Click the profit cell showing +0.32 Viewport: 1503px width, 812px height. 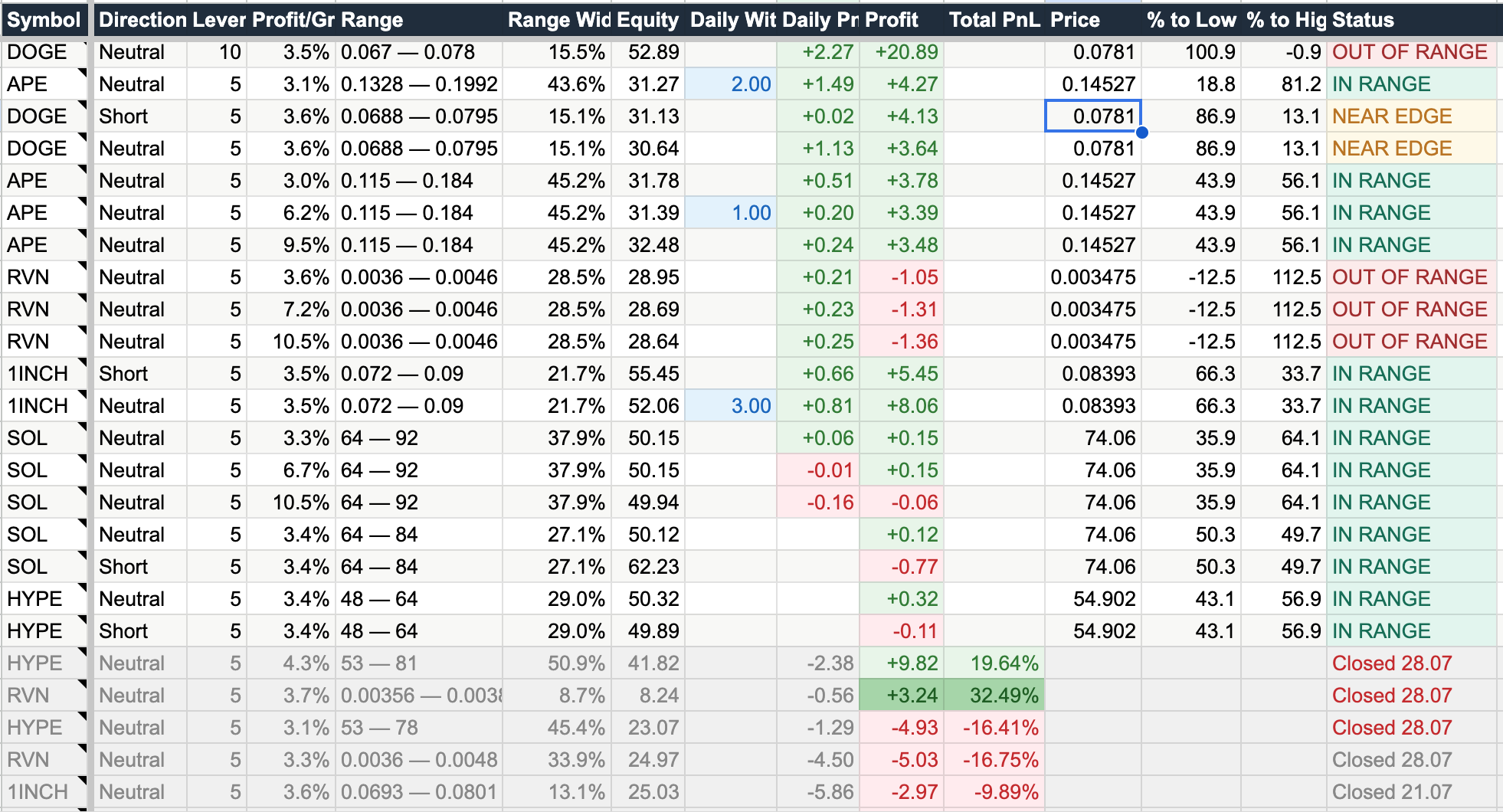click(902, 599)
